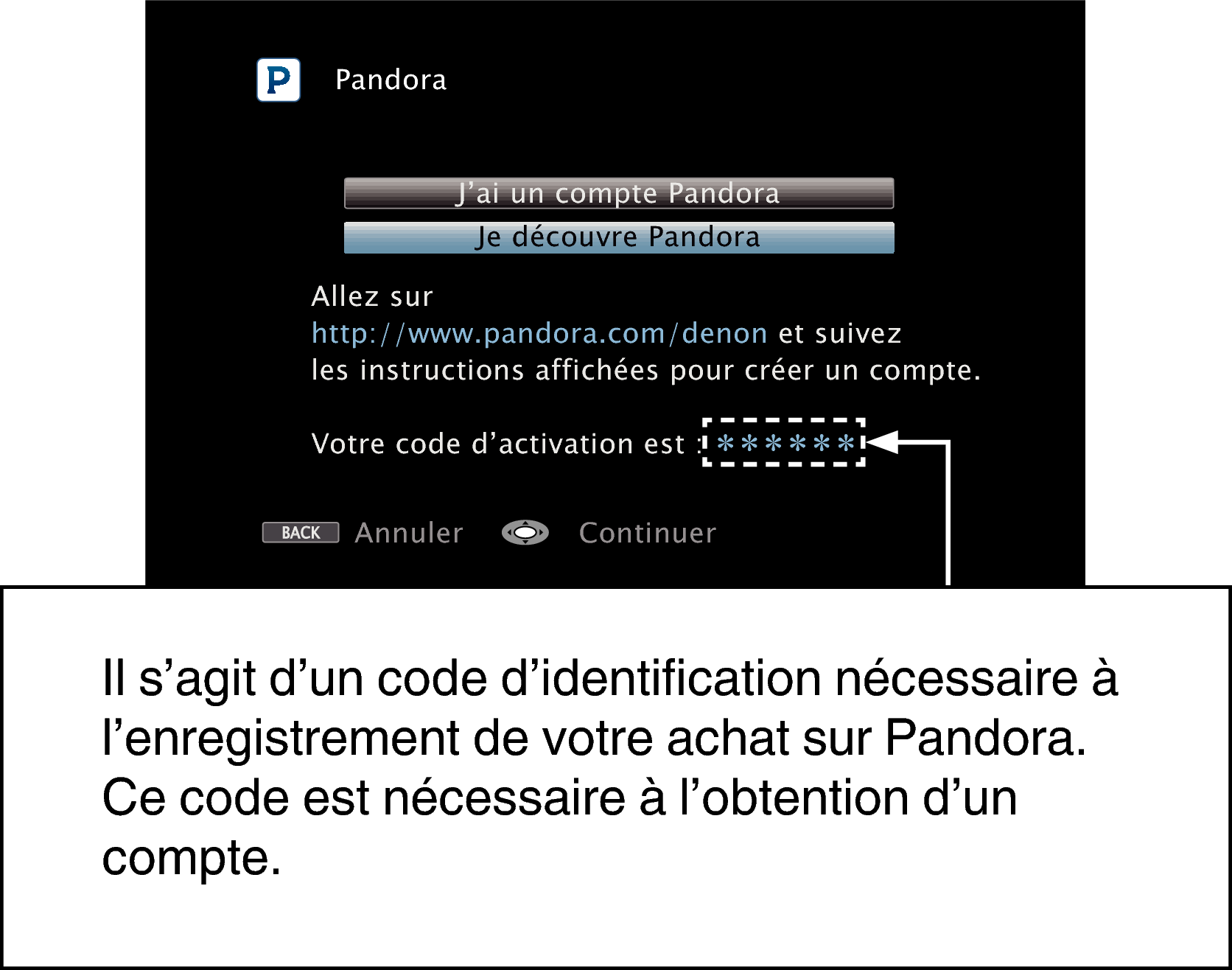
Task: Click the word "Pandora." in the callout
Action: coord(985,738)
